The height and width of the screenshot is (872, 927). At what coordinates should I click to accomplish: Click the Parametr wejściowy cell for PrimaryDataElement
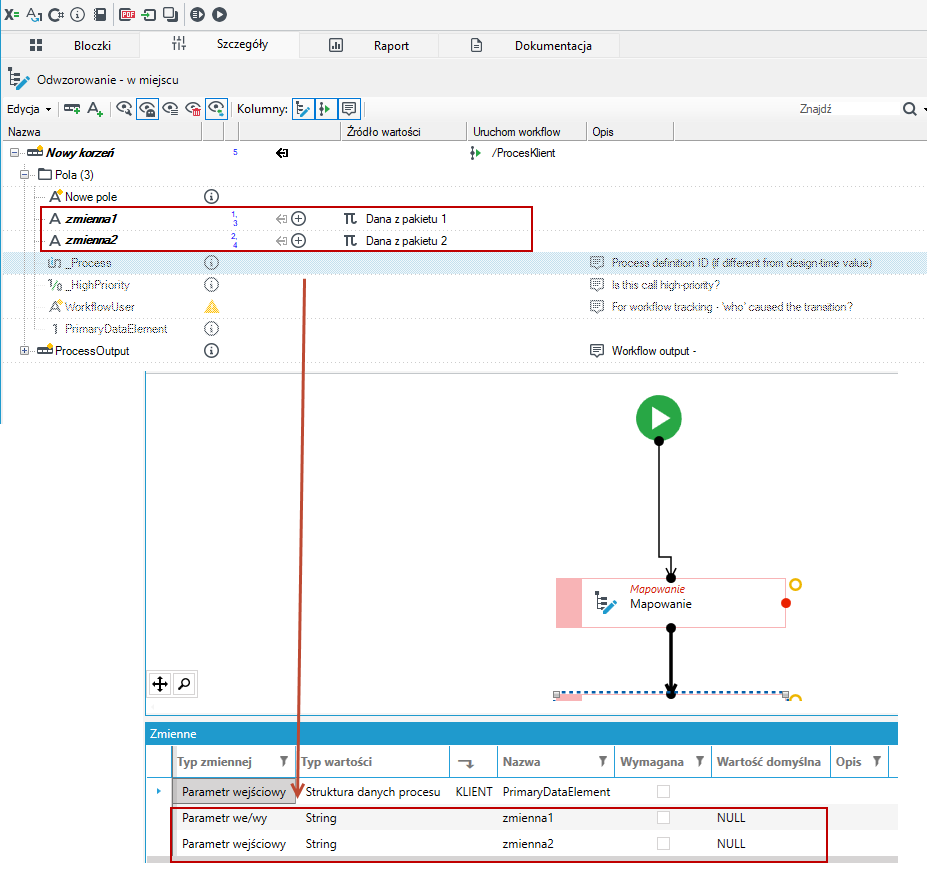point(234,792)
